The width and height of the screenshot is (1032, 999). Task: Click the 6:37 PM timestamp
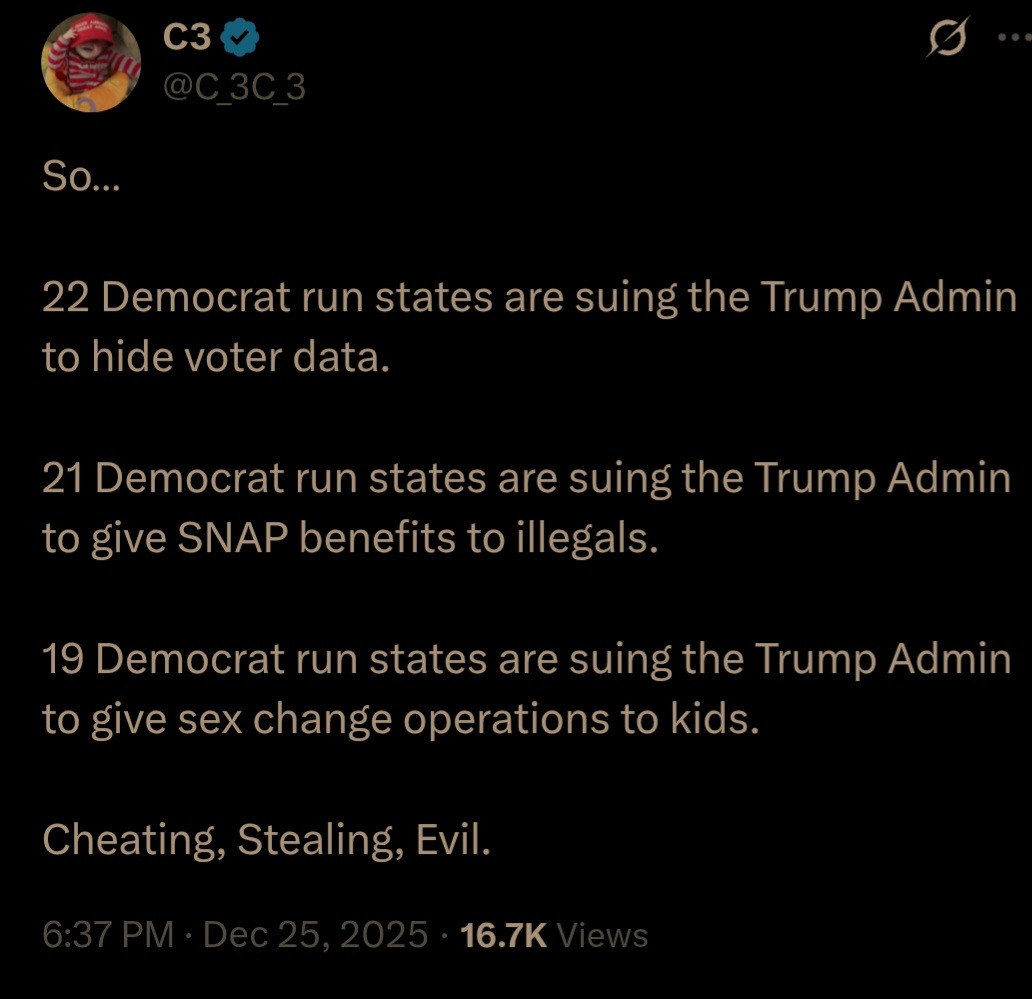(108, 935)
